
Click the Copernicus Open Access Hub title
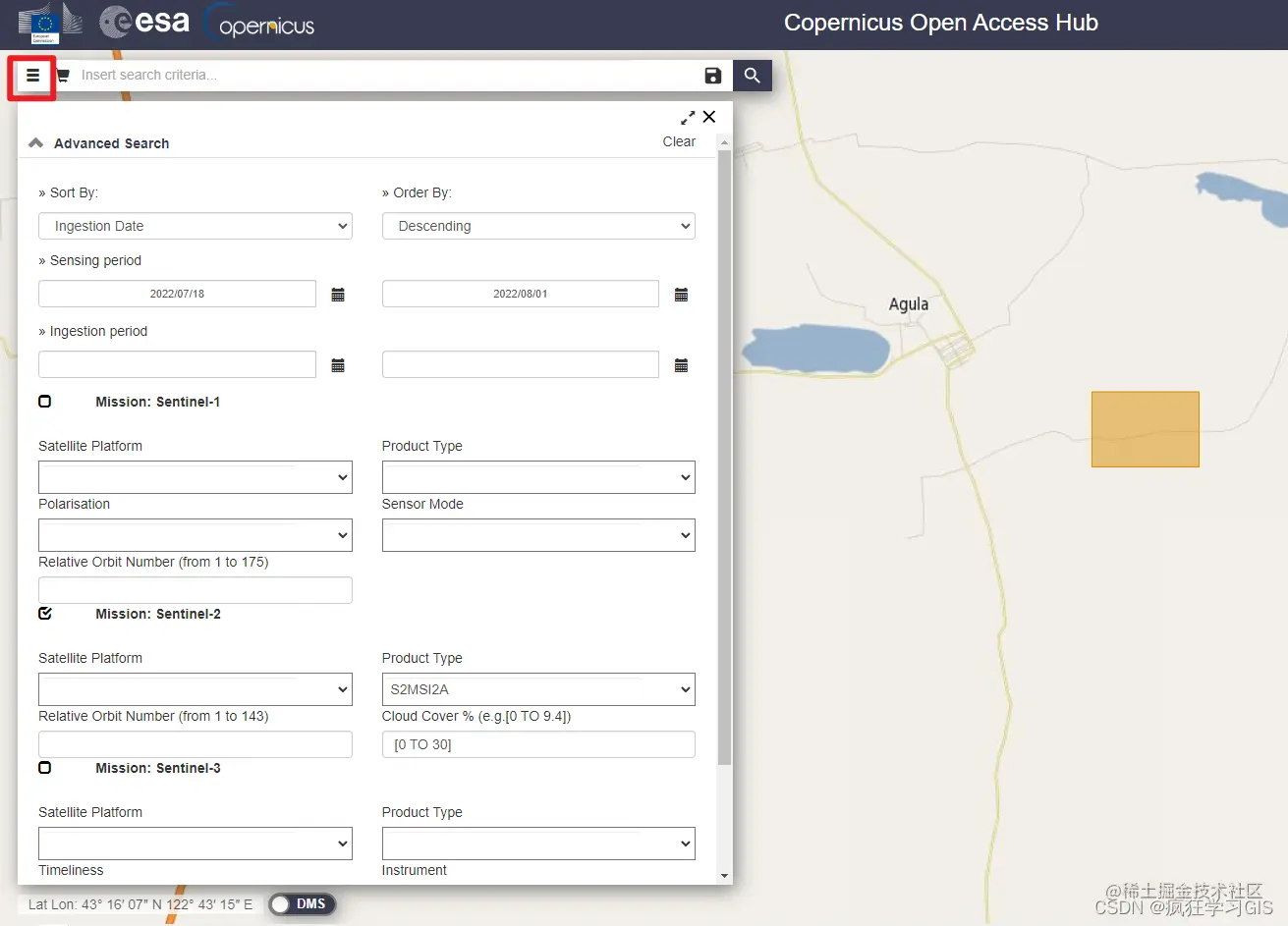(x=941, y=23)
